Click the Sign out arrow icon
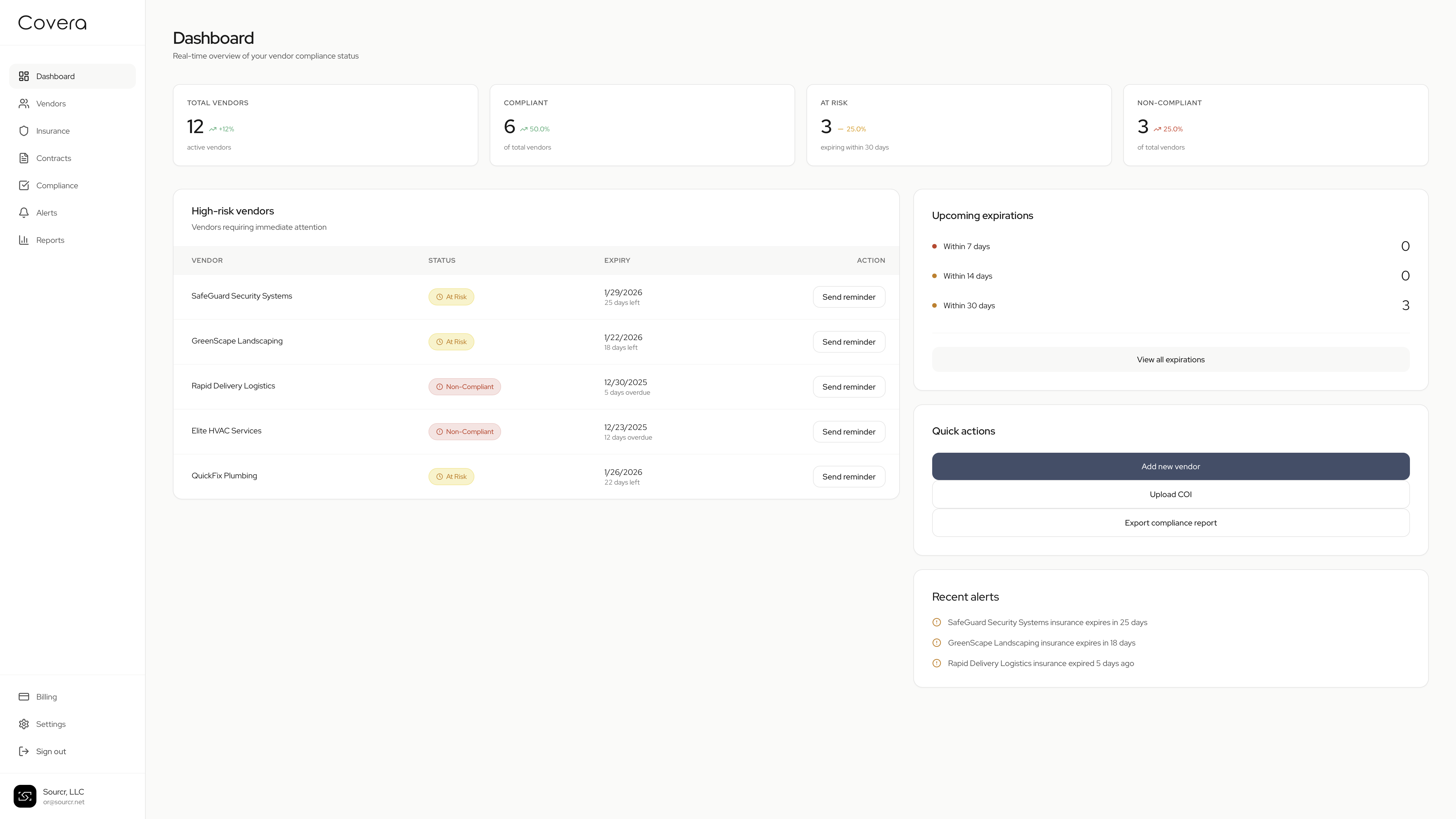 [24, 752]
